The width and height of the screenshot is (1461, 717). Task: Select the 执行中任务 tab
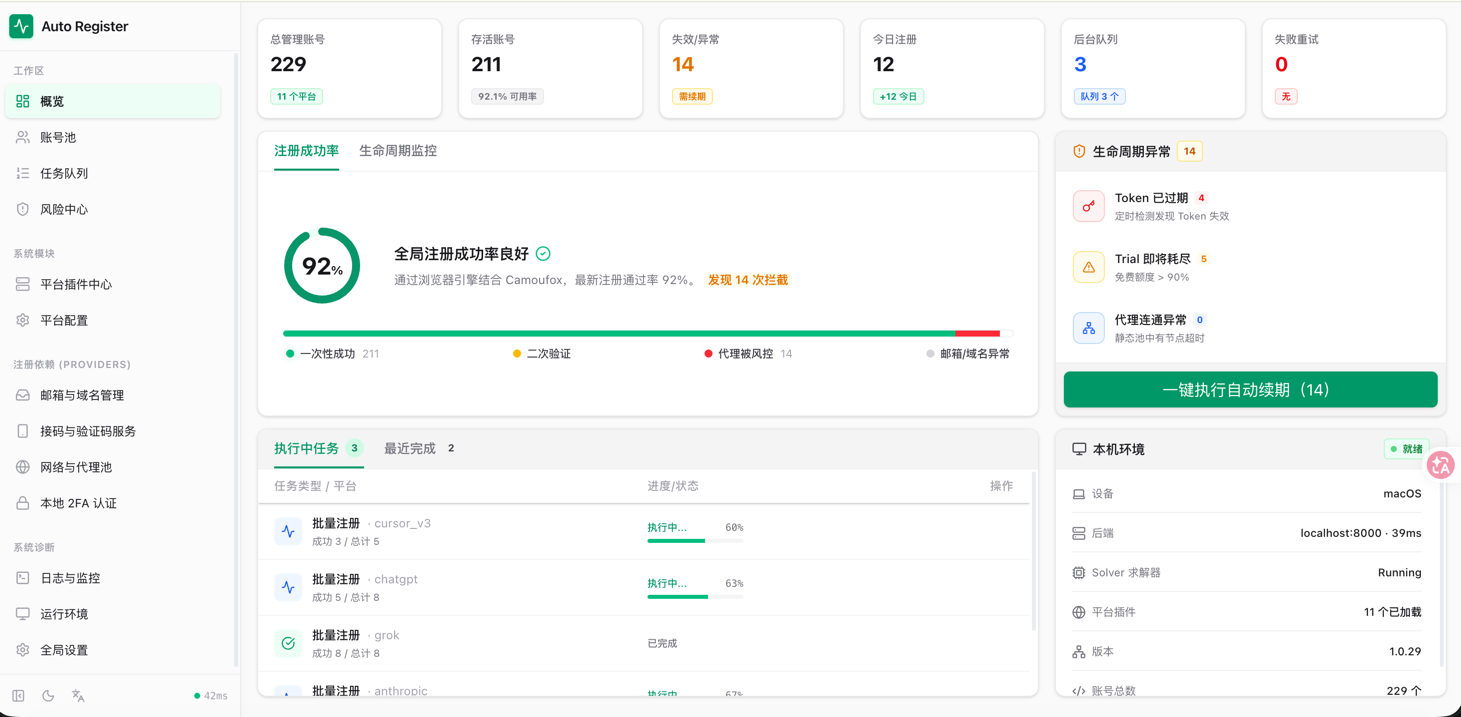(x=318, y=448)
